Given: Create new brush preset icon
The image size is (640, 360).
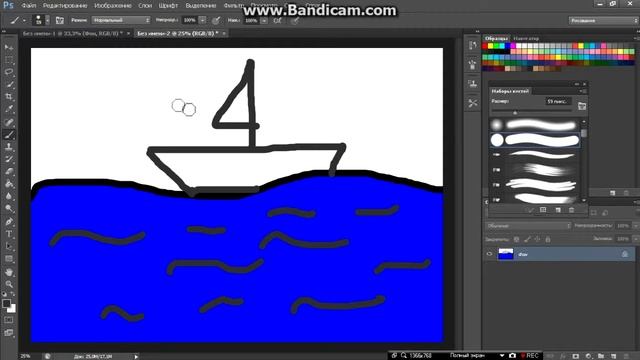Looking at the screenshot, I should (558, 210).
